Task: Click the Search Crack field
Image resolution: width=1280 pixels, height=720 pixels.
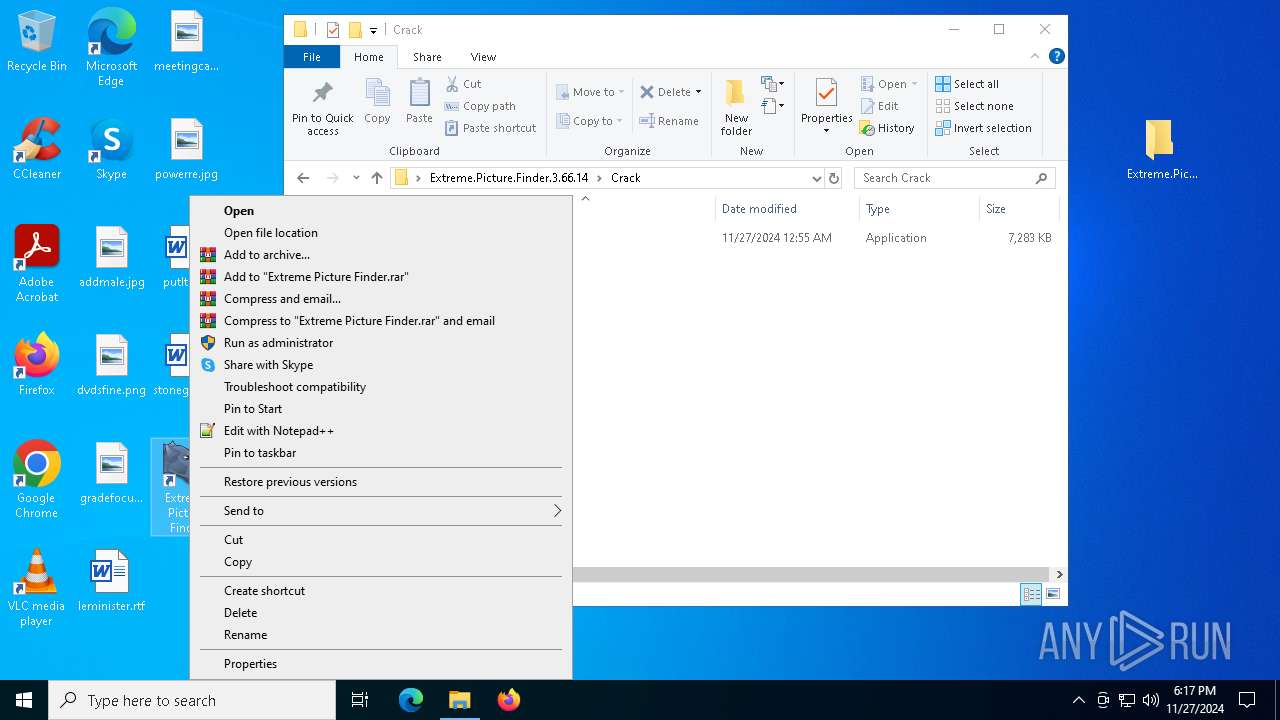Action: [x=955, y=178]
